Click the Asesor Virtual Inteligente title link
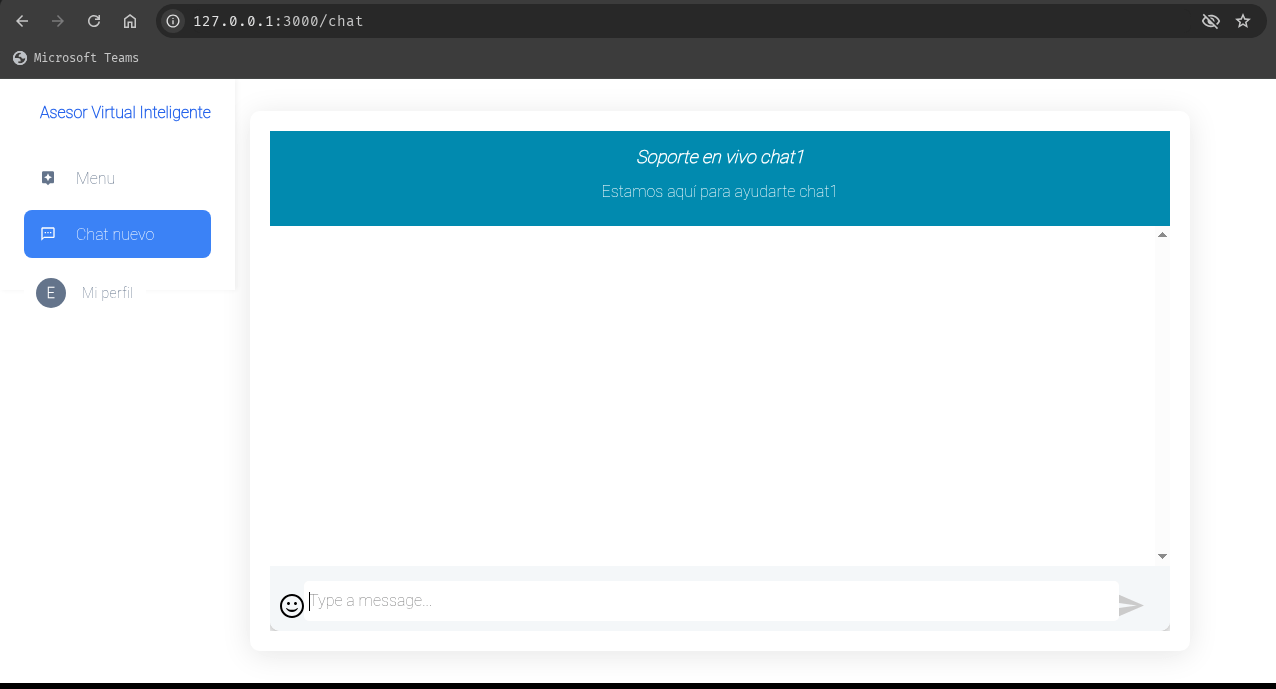This screenshot has height=689, width=1276. pyautogui.click(x=125, y=113)
